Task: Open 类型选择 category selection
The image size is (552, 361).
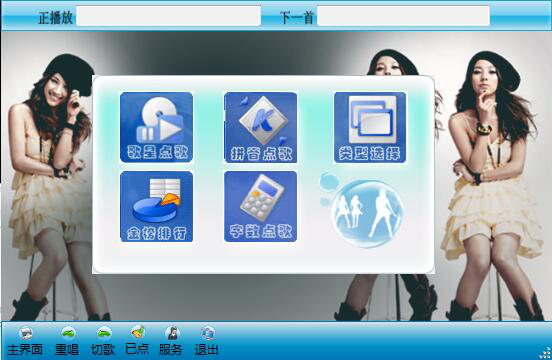Action: pyautogui.click(x=370, y=127)
